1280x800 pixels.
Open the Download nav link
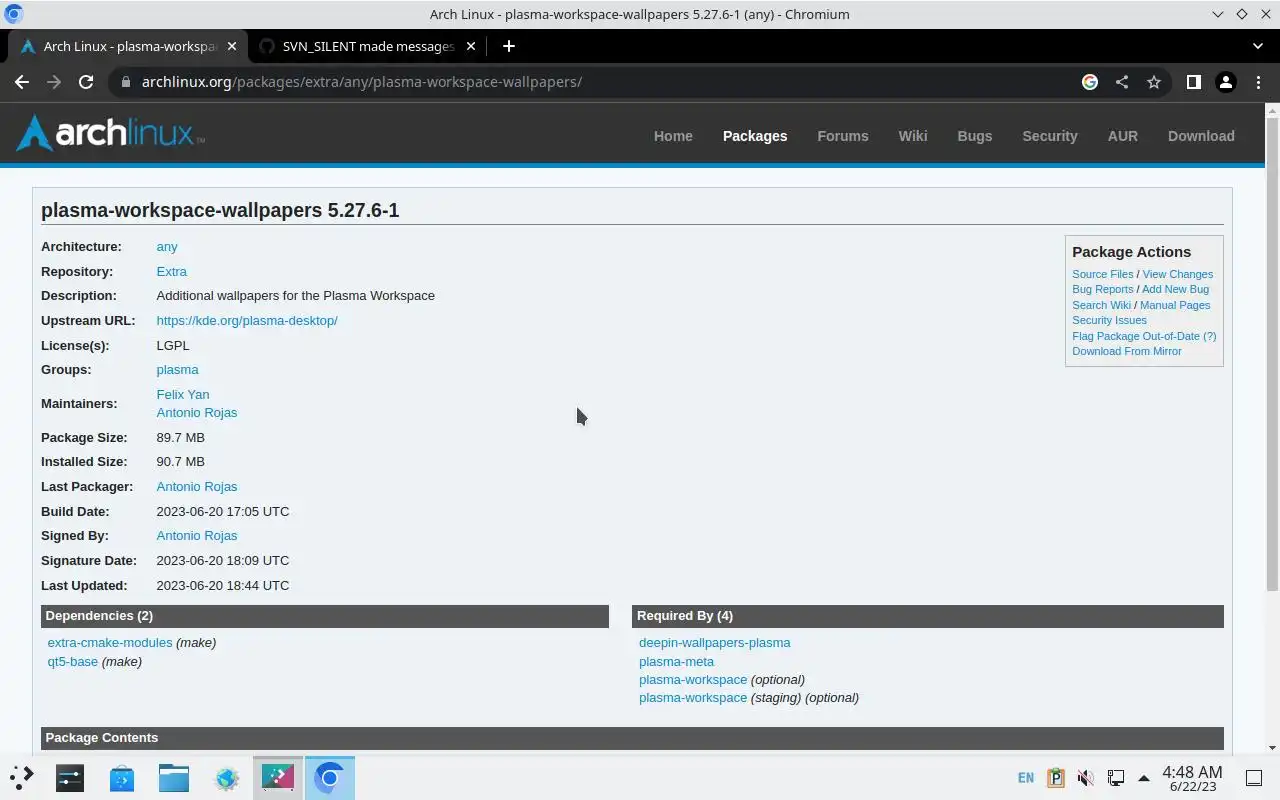coord(1201,136)
